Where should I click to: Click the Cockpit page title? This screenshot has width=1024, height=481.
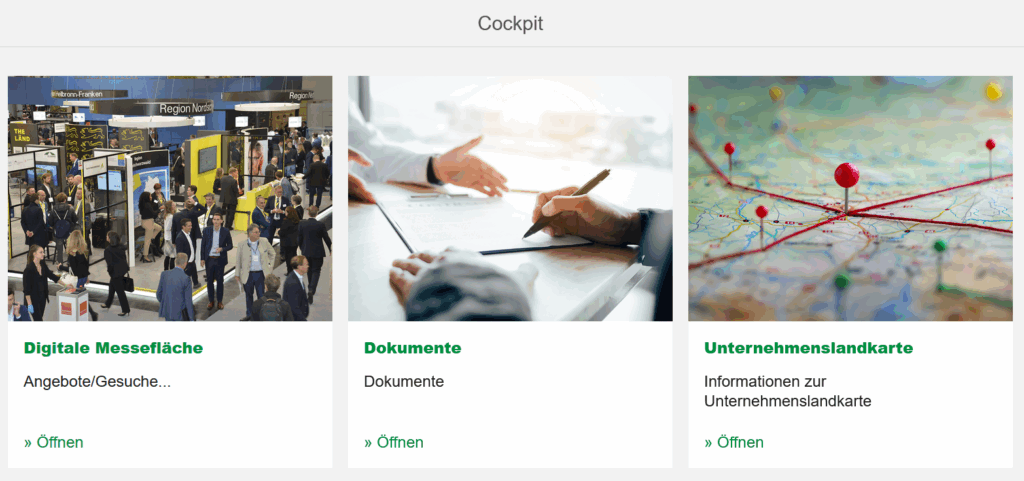pyautogui.click(x=511, y=23)
